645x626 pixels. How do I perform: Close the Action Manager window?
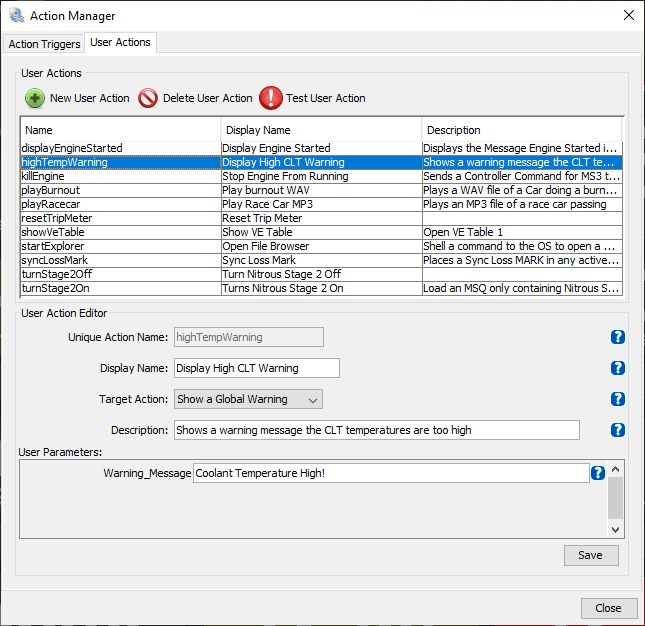click(629, 16)
